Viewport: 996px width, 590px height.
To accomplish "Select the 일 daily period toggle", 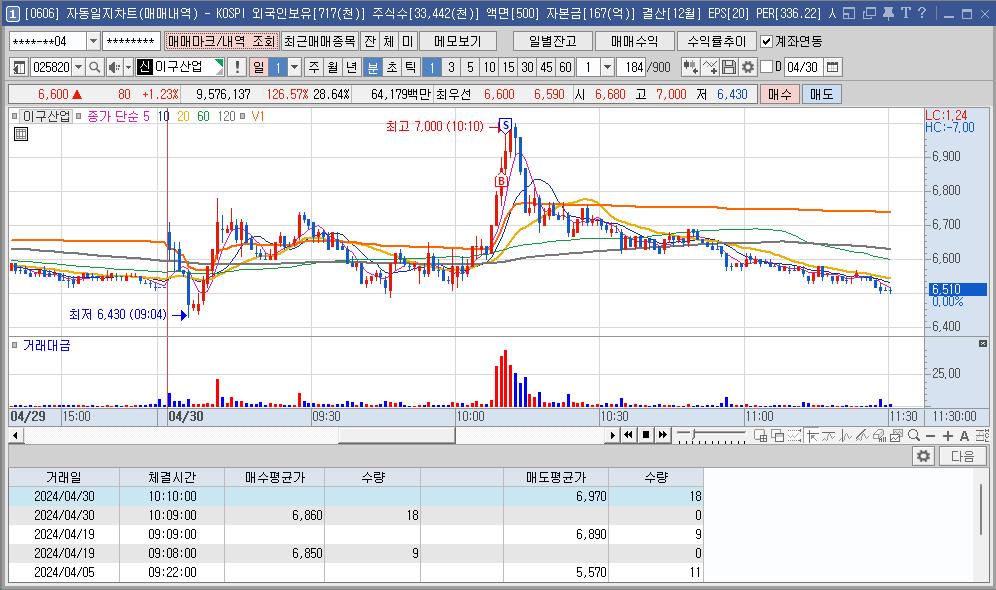I will coord(259,67).
